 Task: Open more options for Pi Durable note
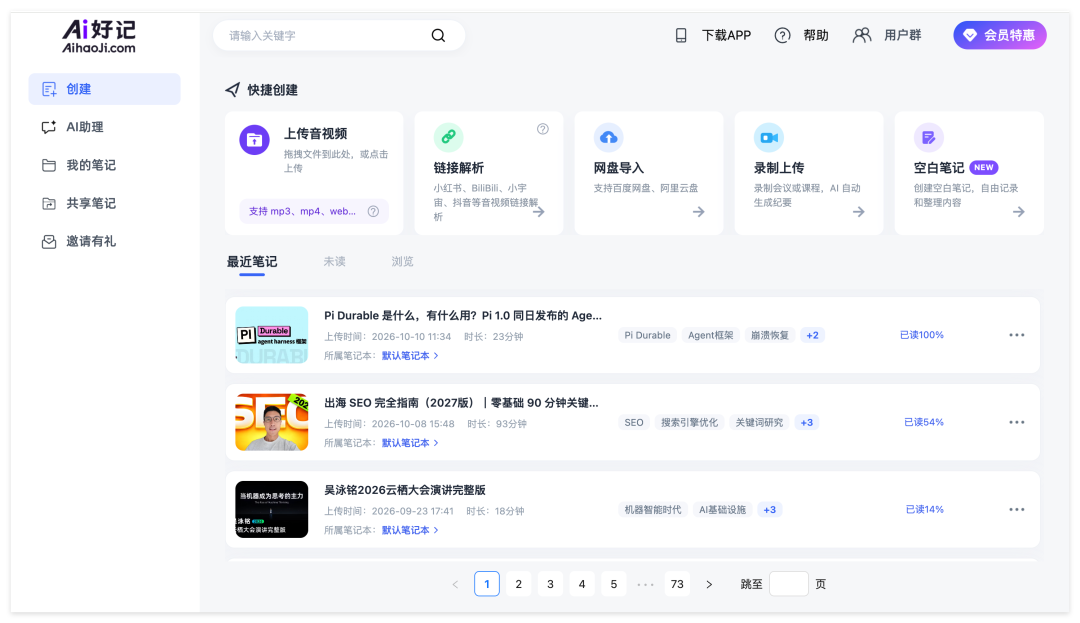1017,335
